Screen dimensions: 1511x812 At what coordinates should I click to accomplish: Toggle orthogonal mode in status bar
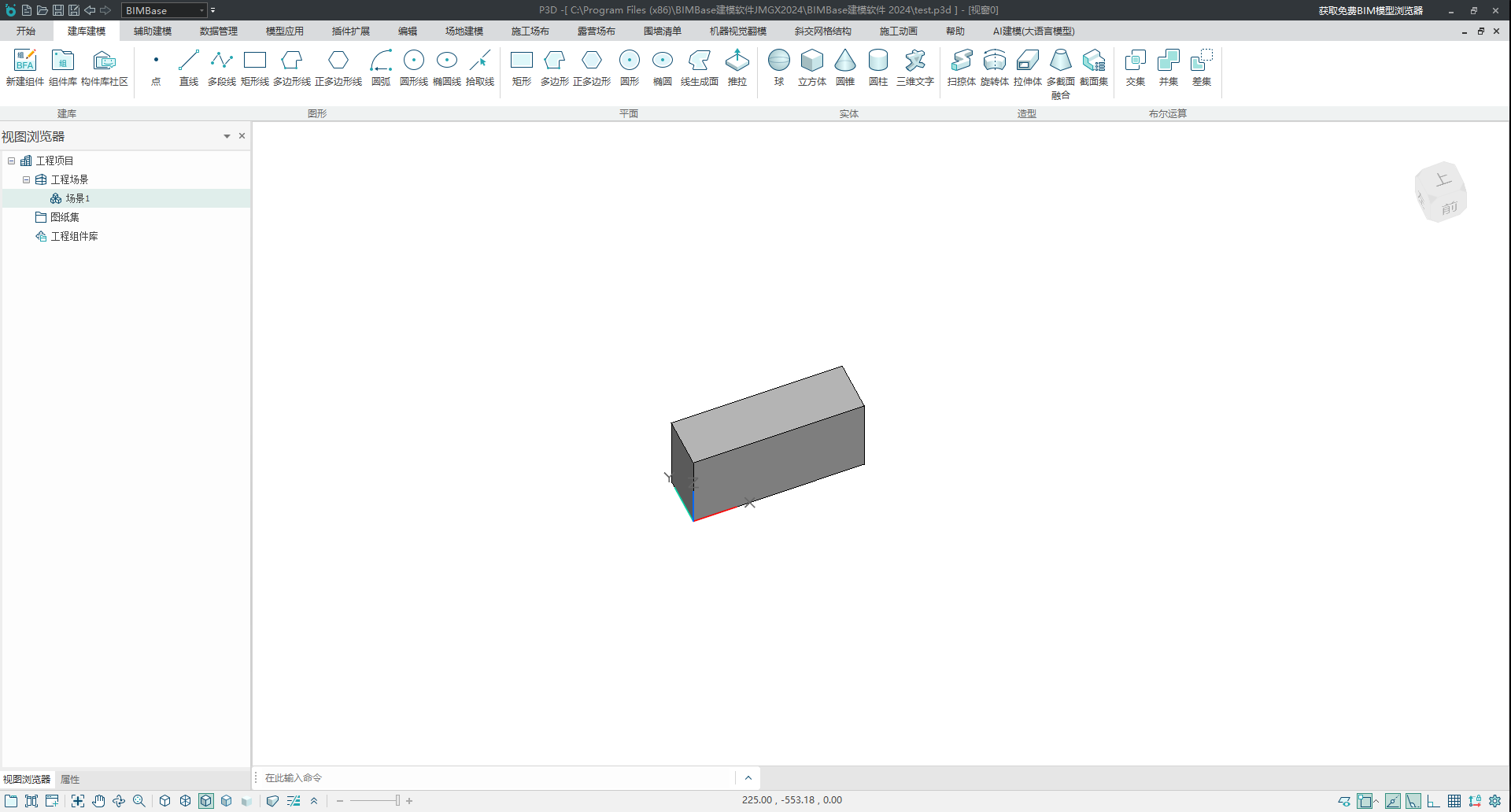1434,801
